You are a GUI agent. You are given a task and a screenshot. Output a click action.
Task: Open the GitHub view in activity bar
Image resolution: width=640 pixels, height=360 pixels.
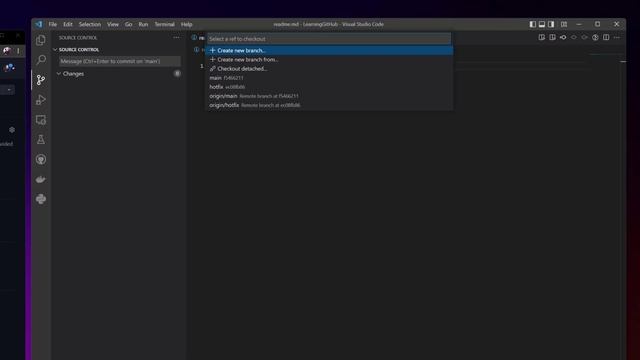(x=41, y=160)
